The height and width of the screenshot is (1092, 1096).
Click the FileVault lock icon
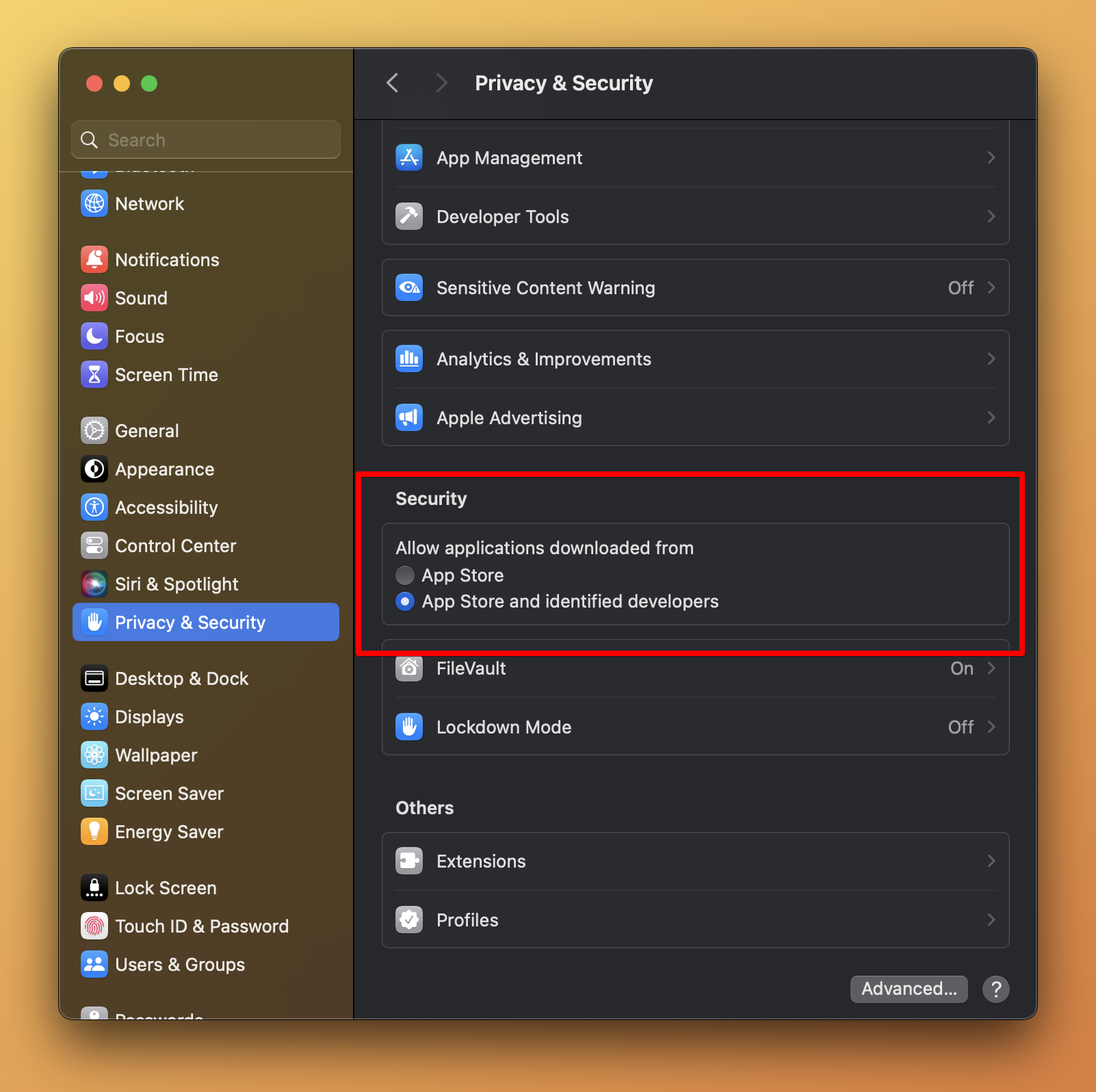coord(408,668)
